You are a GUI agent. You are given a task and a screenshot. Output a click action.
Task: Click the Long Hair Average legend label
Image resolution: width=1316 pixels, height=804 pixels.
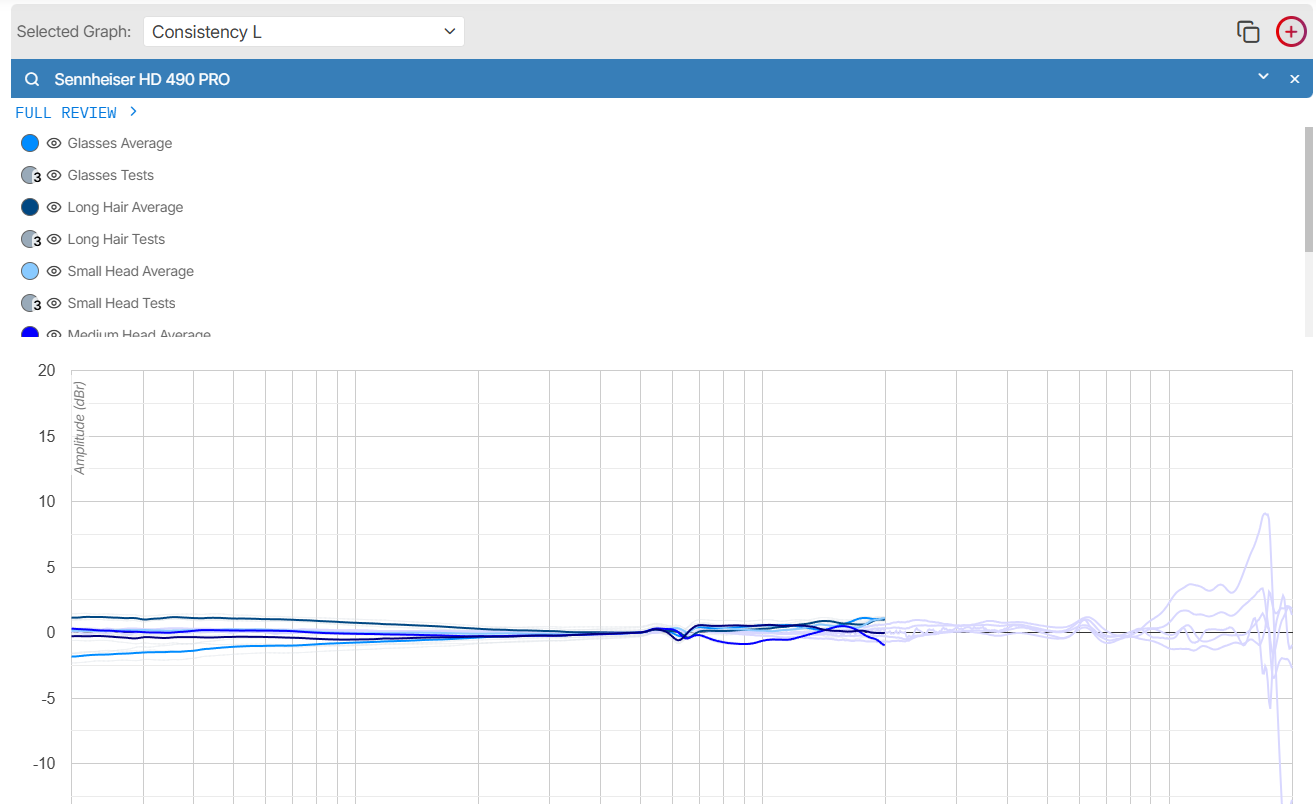coord(126,207)
